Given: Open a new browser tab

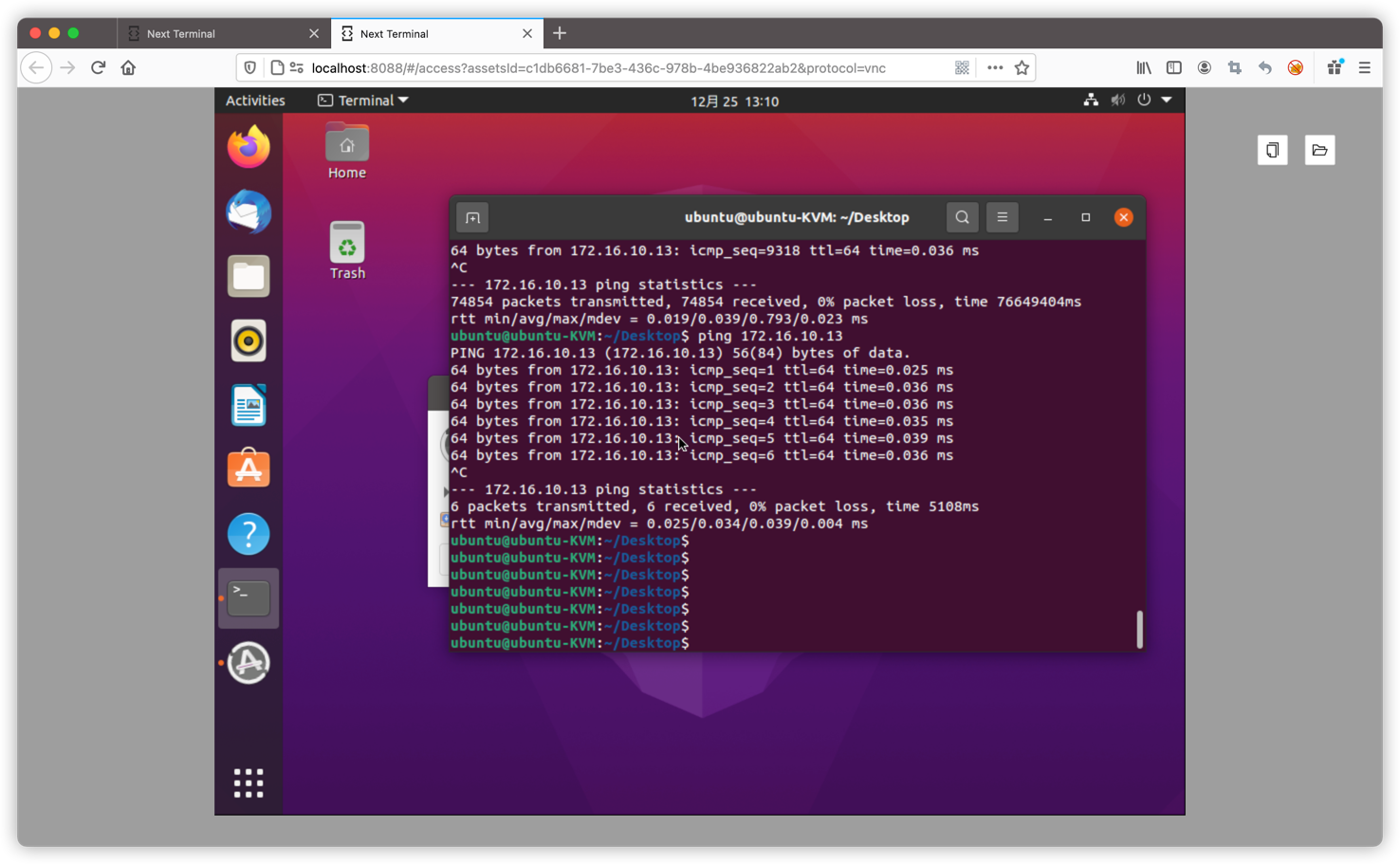Looking at the screenshot, I should [x=559, y=33].
